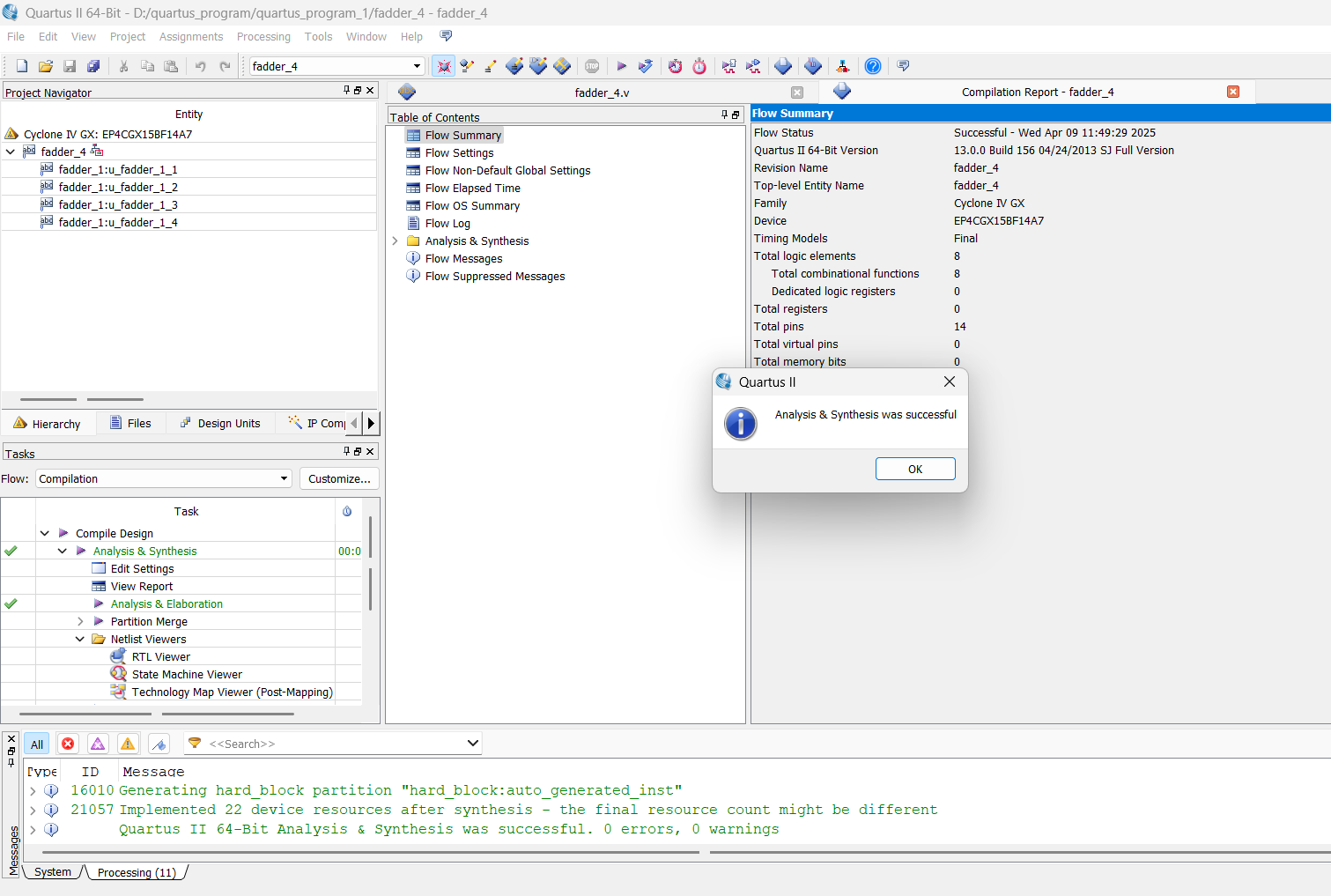
Task: Select the fadder_1:u_fadder_1_3 instance
Action: point(118,204)
